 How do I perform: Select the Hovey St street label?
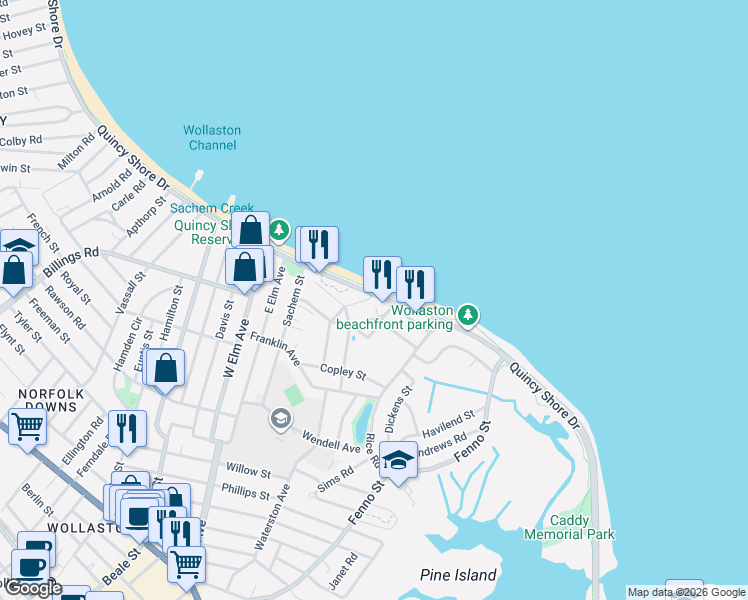click(x=24, y=32)
